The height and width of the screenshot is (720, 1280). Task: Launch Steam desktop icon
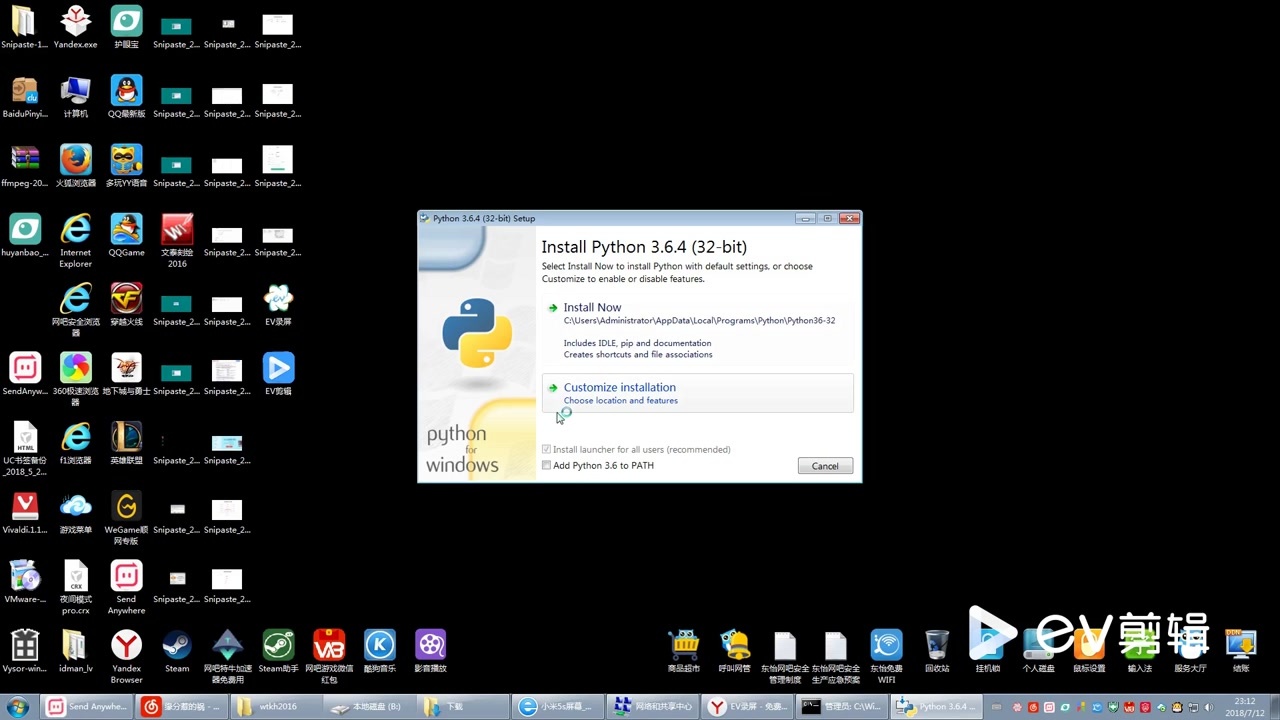tap(177, 651)
